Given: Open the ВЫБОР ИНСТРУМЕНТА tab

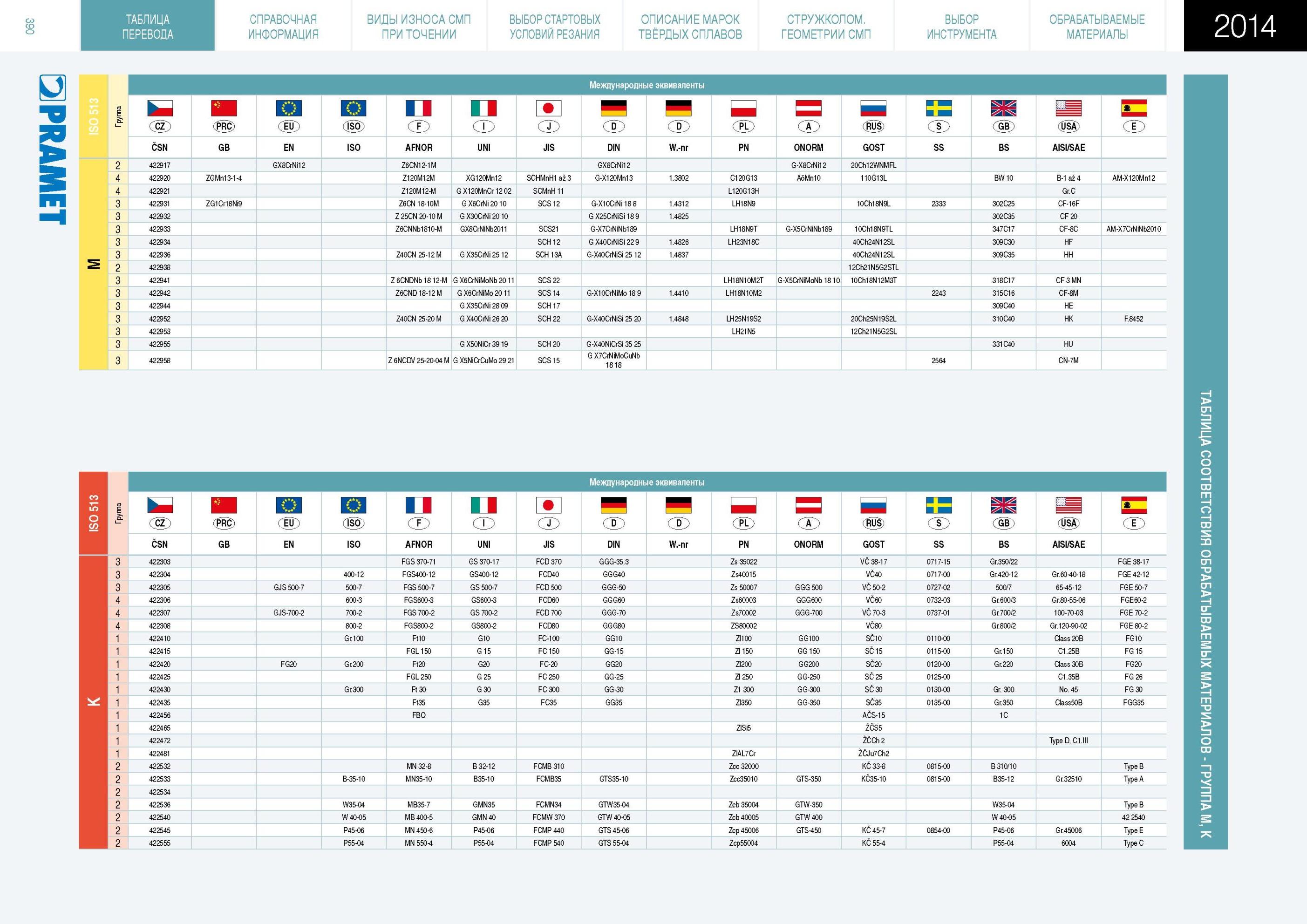Looking at the screenshot, I should (x=961, y=26).
